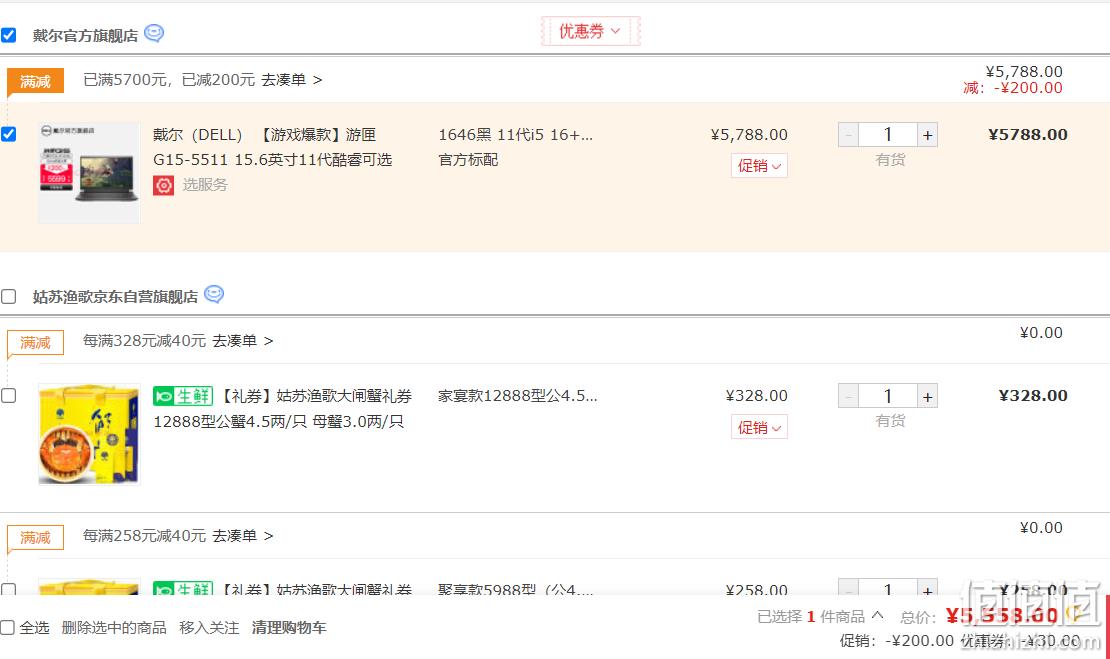Click 清理购物车 in the bottom bar

pyautogui.click(x=289, y=628)
